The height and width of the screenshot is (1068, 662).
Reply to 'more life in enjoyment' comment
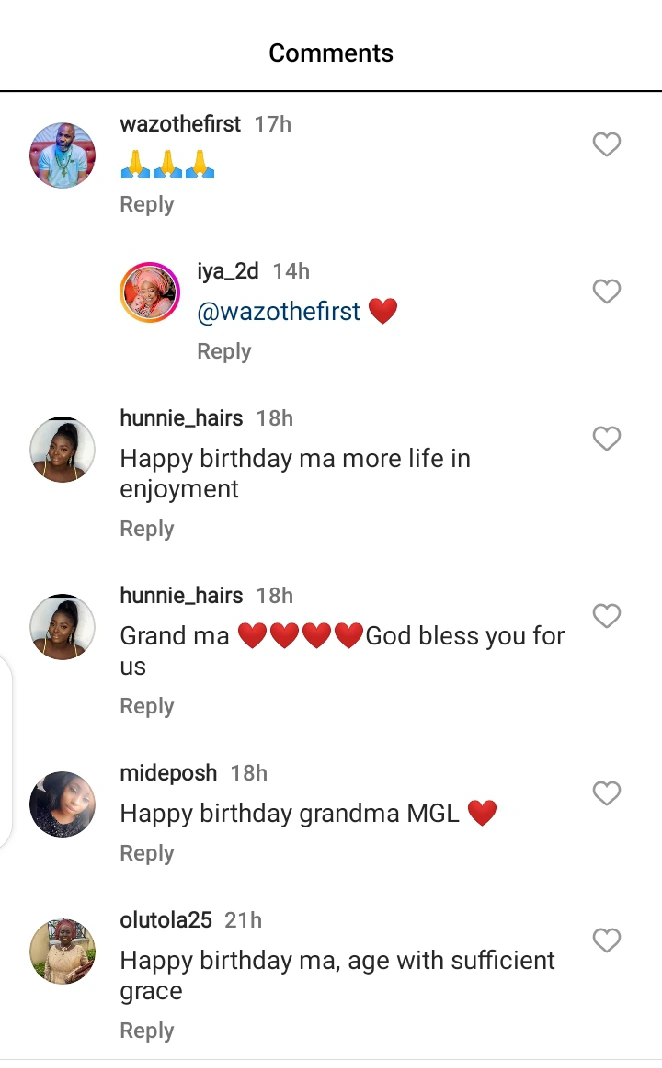tap(147, 529)
